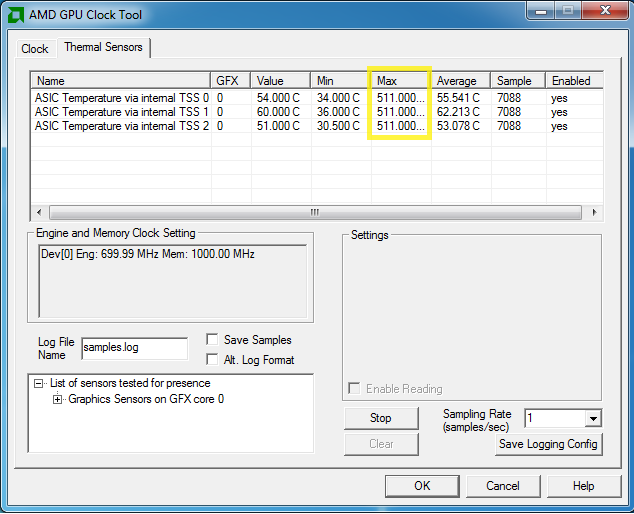Click the 55.541 C average cell
Image resolution: width=634 pixels, height=514 pixels.
point(458,98)
